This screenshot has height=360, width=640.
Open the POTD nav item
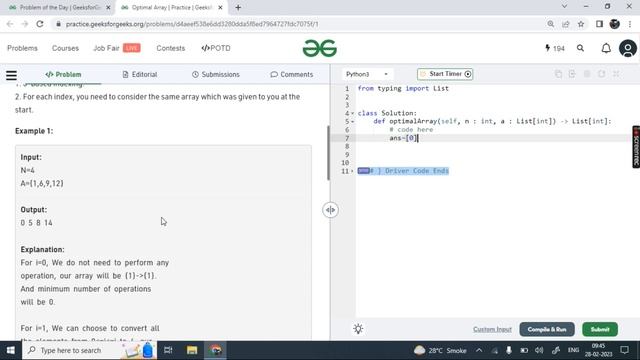pos(216,48)
